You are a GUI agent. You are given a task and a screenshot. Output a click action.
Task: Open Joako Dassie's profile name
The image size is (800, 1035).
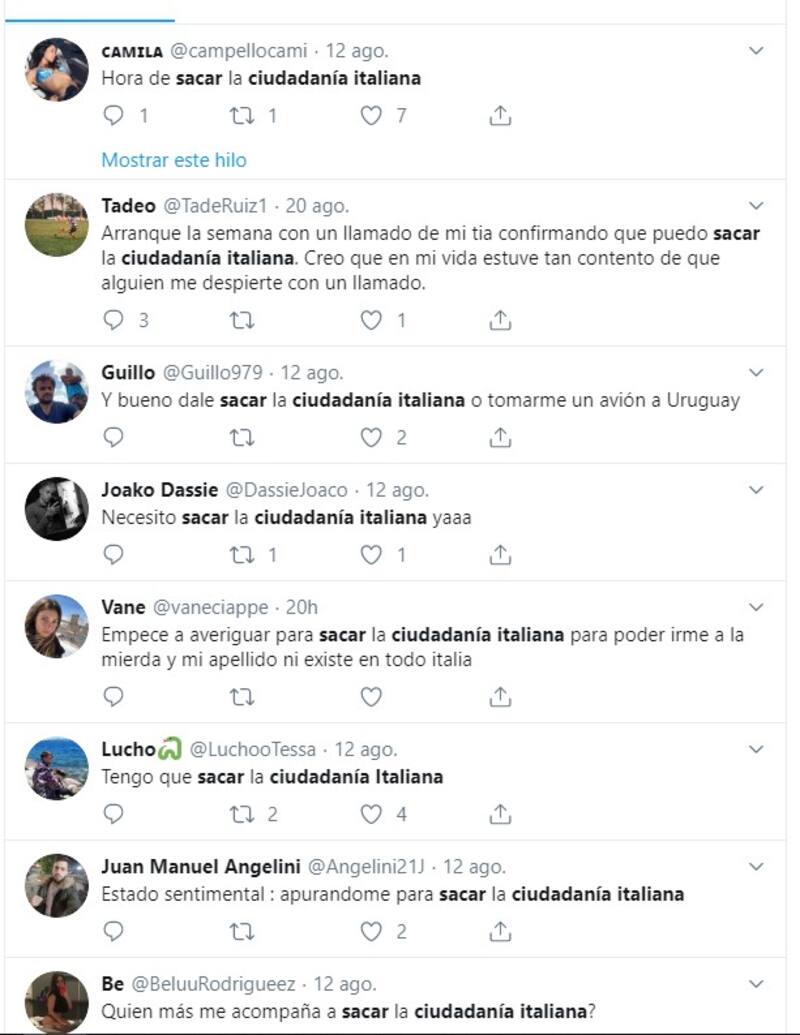click(x=159, y=490)
